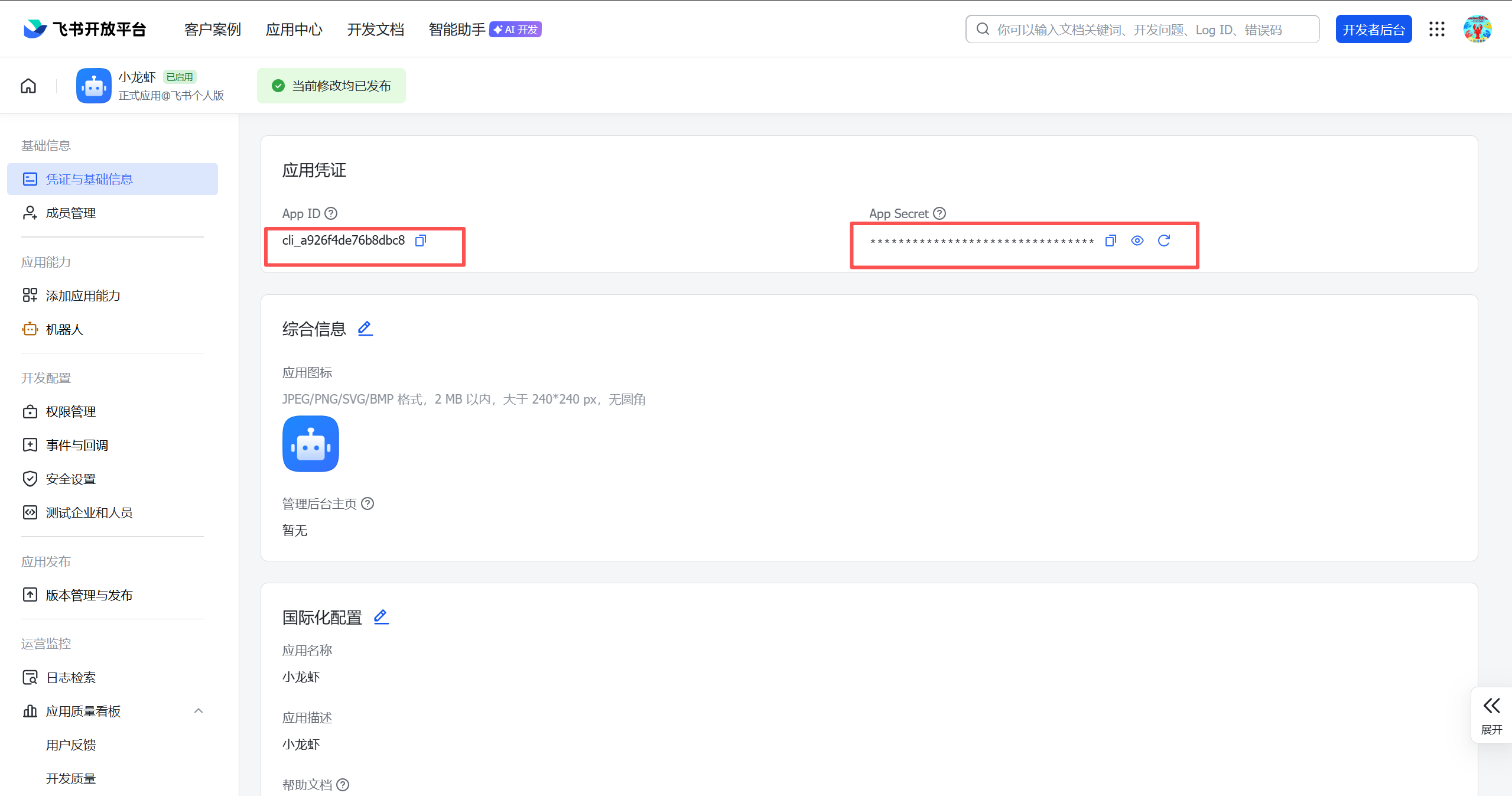This screenshot has height=796, width=1512.
Task: Collapse the 应用质量看板 sidebar group
Action: point(199,711)
